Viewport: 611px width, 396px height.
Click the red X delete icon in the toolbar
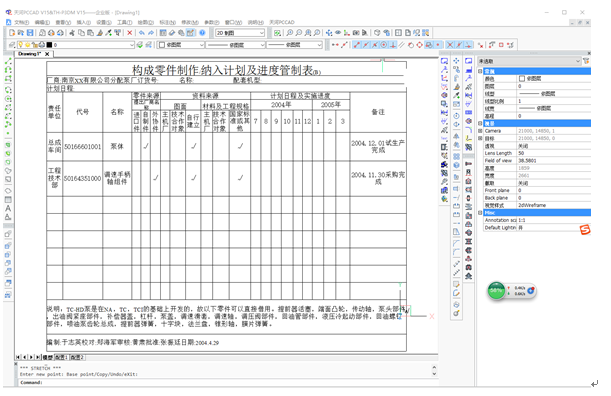(x=129, y=33)
